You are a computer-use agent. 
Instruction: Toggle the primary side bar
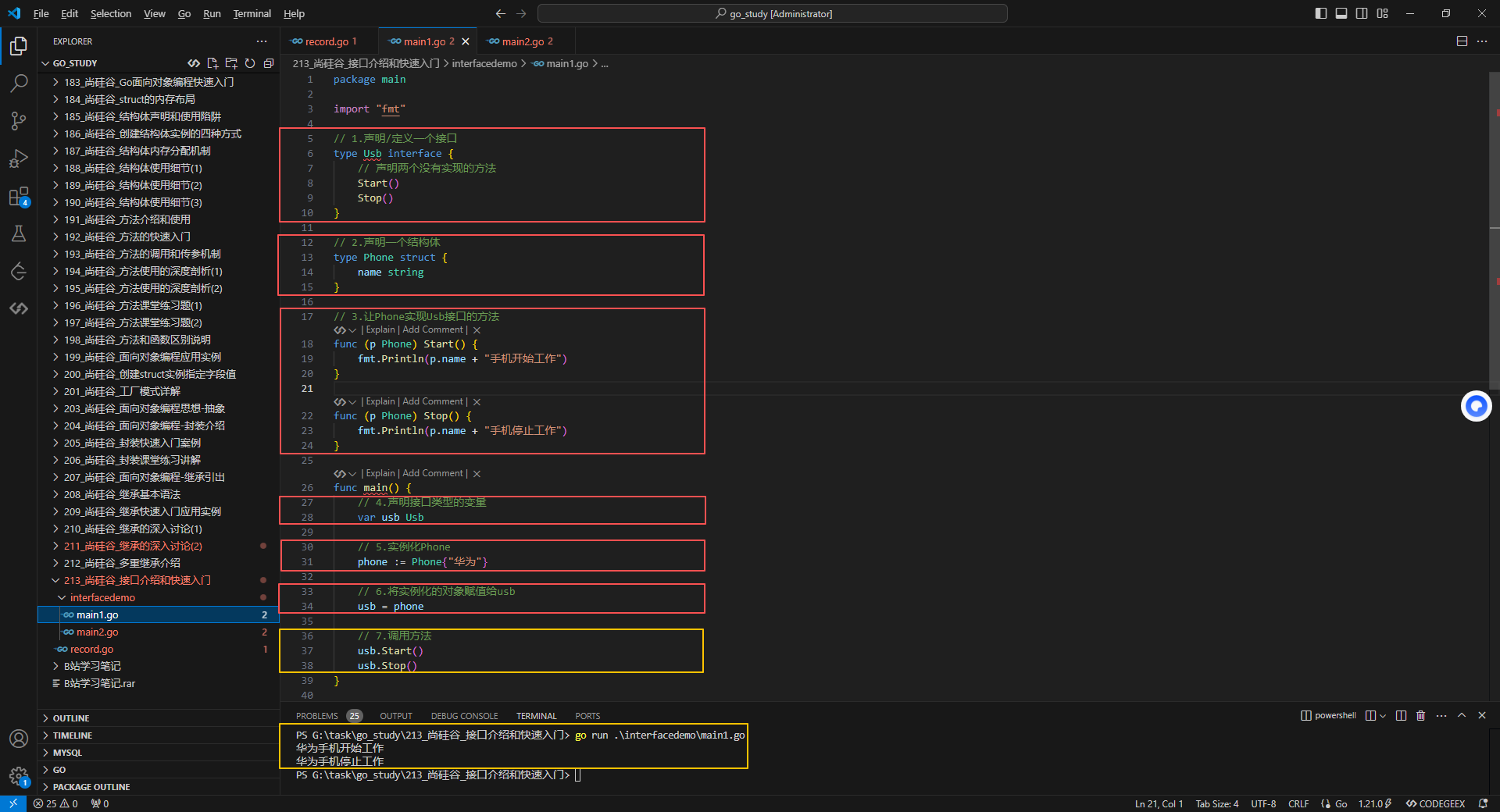(x=1321, y=13)
